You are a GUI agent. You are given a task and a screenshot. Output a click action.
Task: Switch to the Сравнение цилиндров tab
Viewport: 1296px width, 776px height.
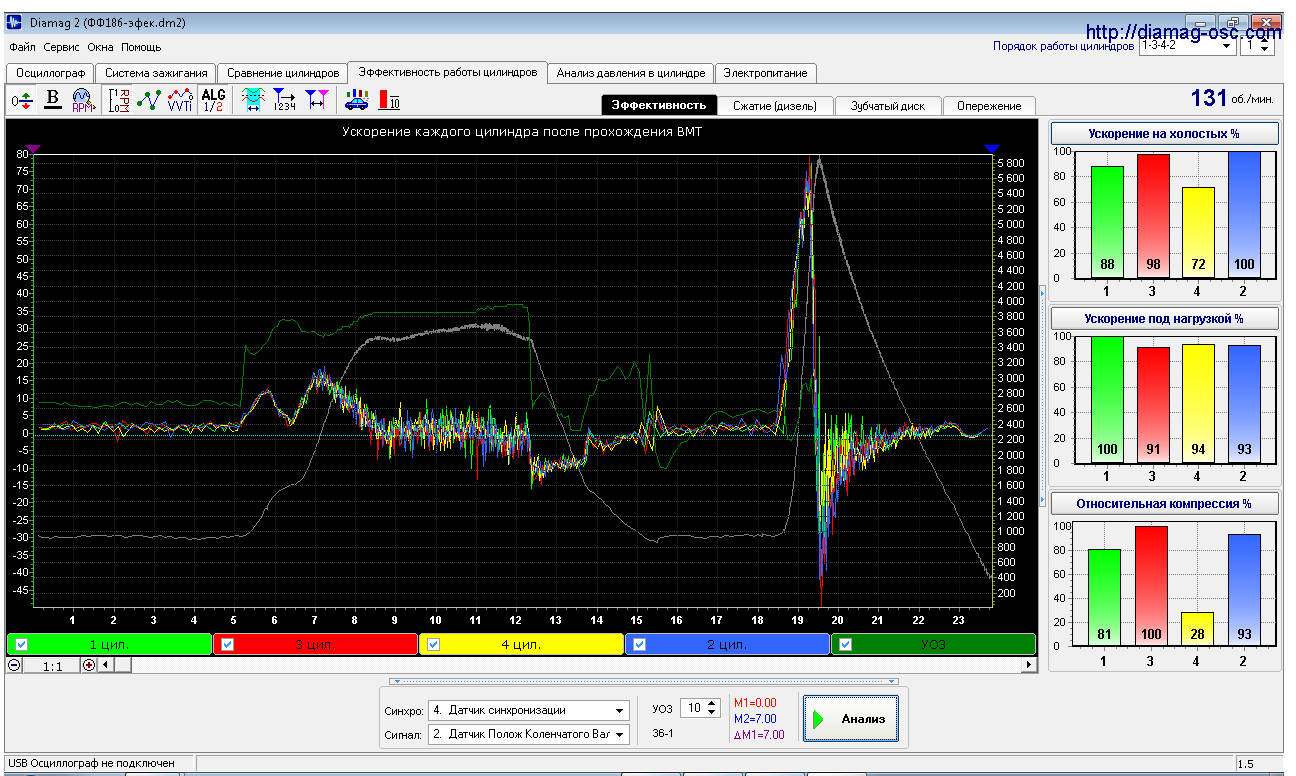click(x=283, y=73)
